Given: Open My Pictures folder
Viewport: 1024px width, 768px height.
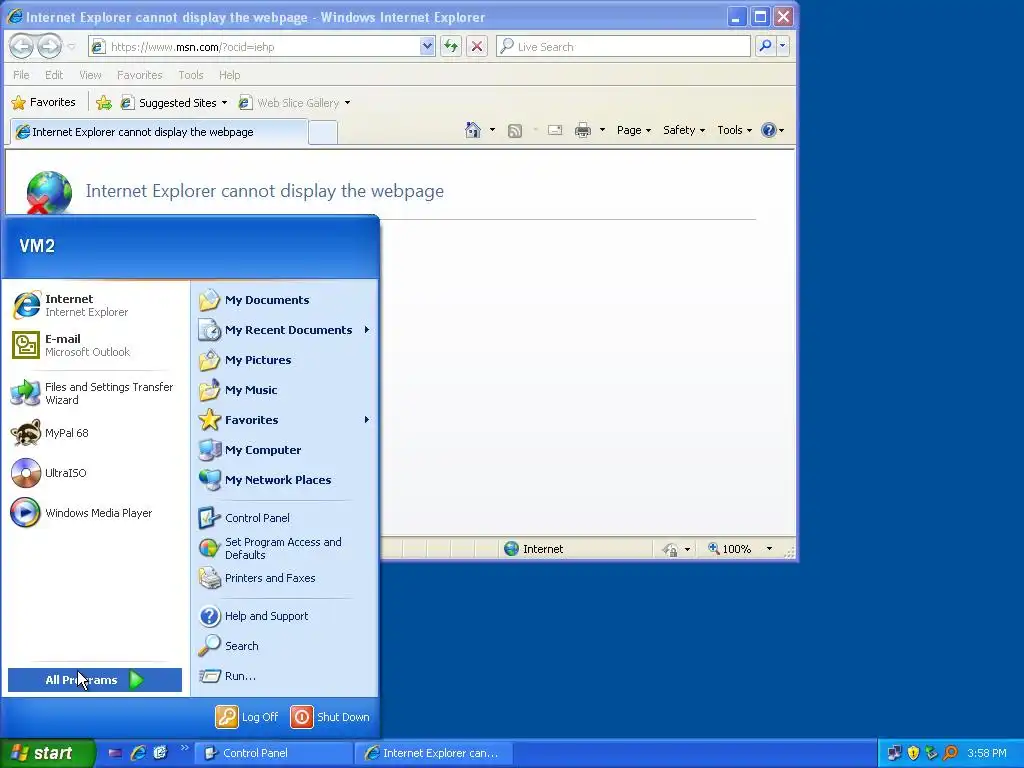Looking at the screenshot, I should coord(285,360).
